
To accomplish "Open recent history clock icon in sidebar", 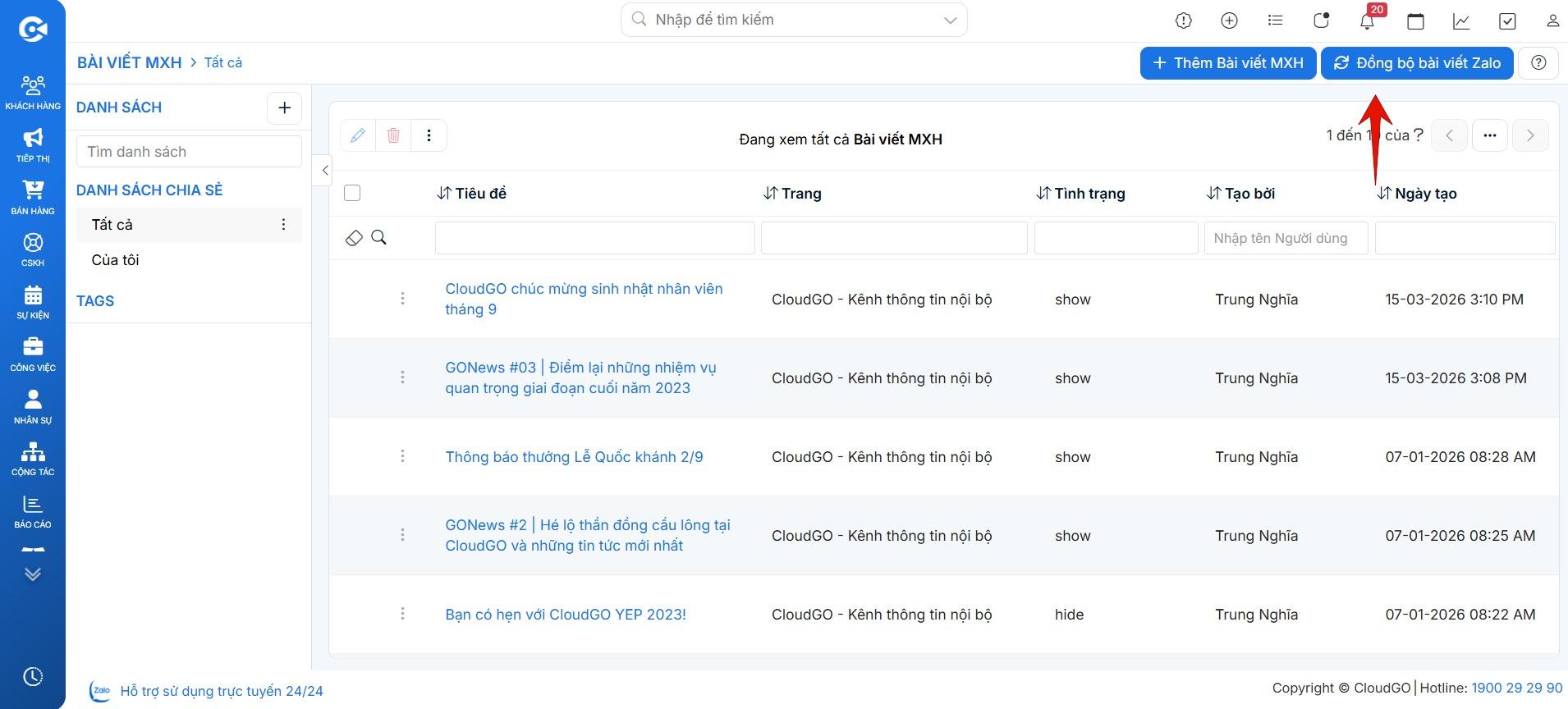I will tap(33, 677).
